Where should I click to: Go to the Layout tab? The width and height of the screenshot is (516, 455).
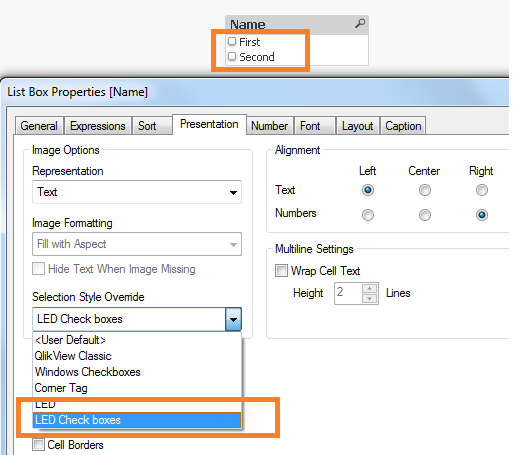pos(357,126)
